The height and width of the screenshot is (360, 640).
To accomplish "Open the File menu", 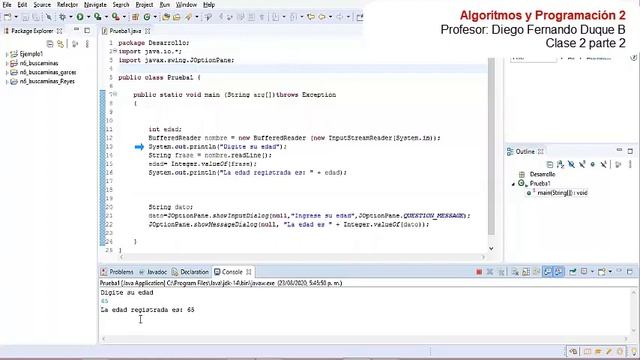I will pyautogui.click(x=7, y=5).
